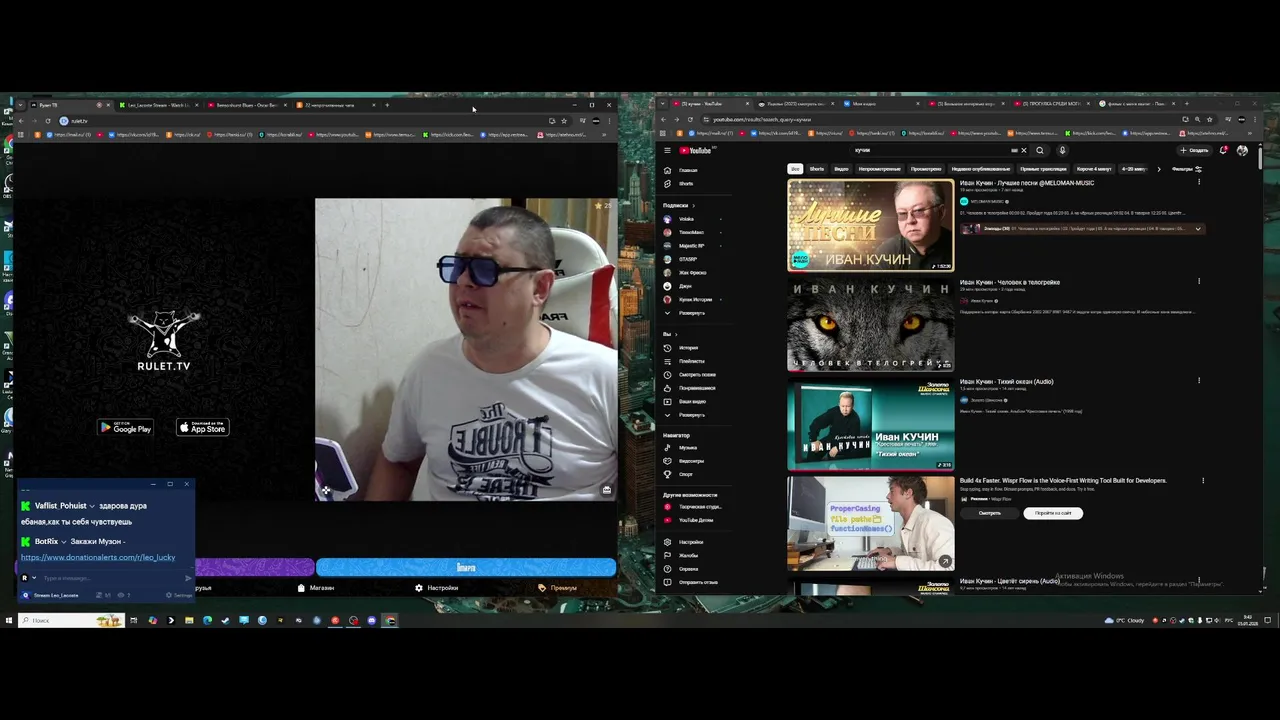
Task: Click the Google Play badge on Rulet.tv
Action: [125, 427]
